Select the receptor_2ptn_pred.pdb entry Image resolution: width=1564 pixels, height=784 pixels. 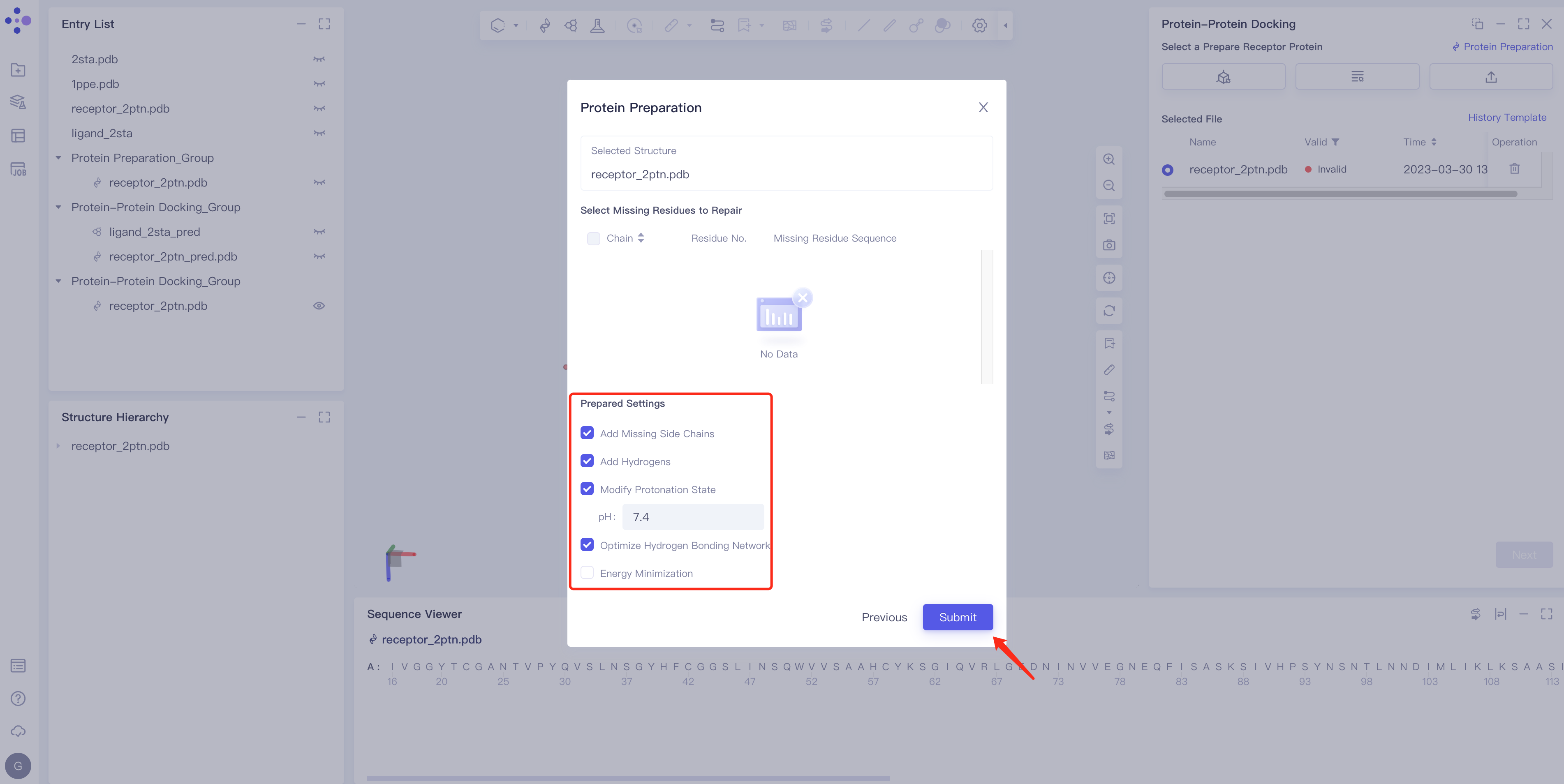[x=173, y=257]
